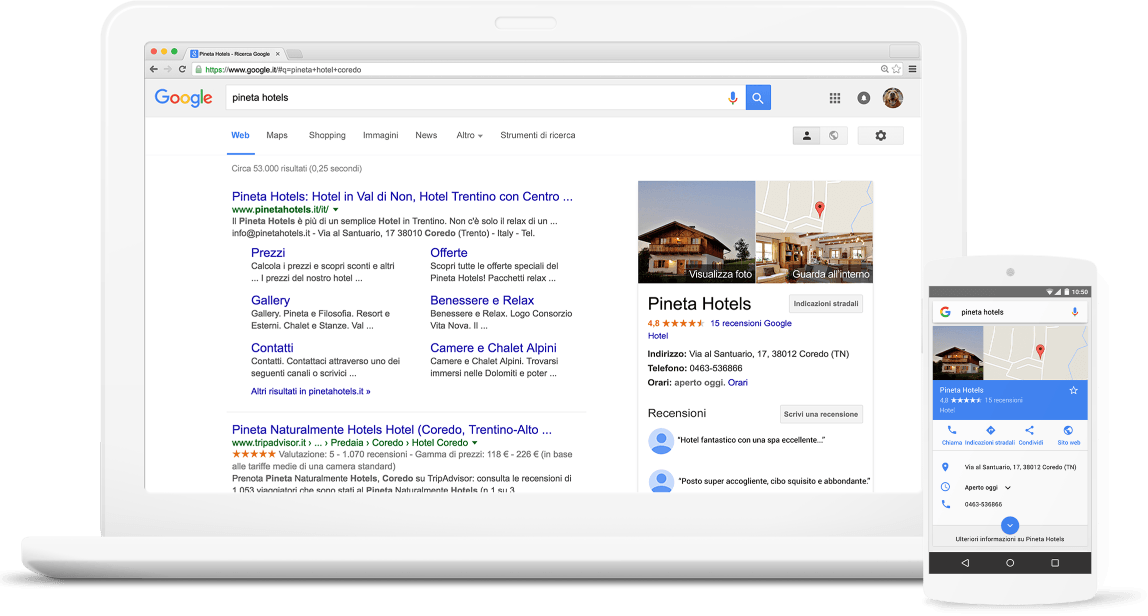Open Google notifications bell
1148x616 pixels.
(864, 98)
